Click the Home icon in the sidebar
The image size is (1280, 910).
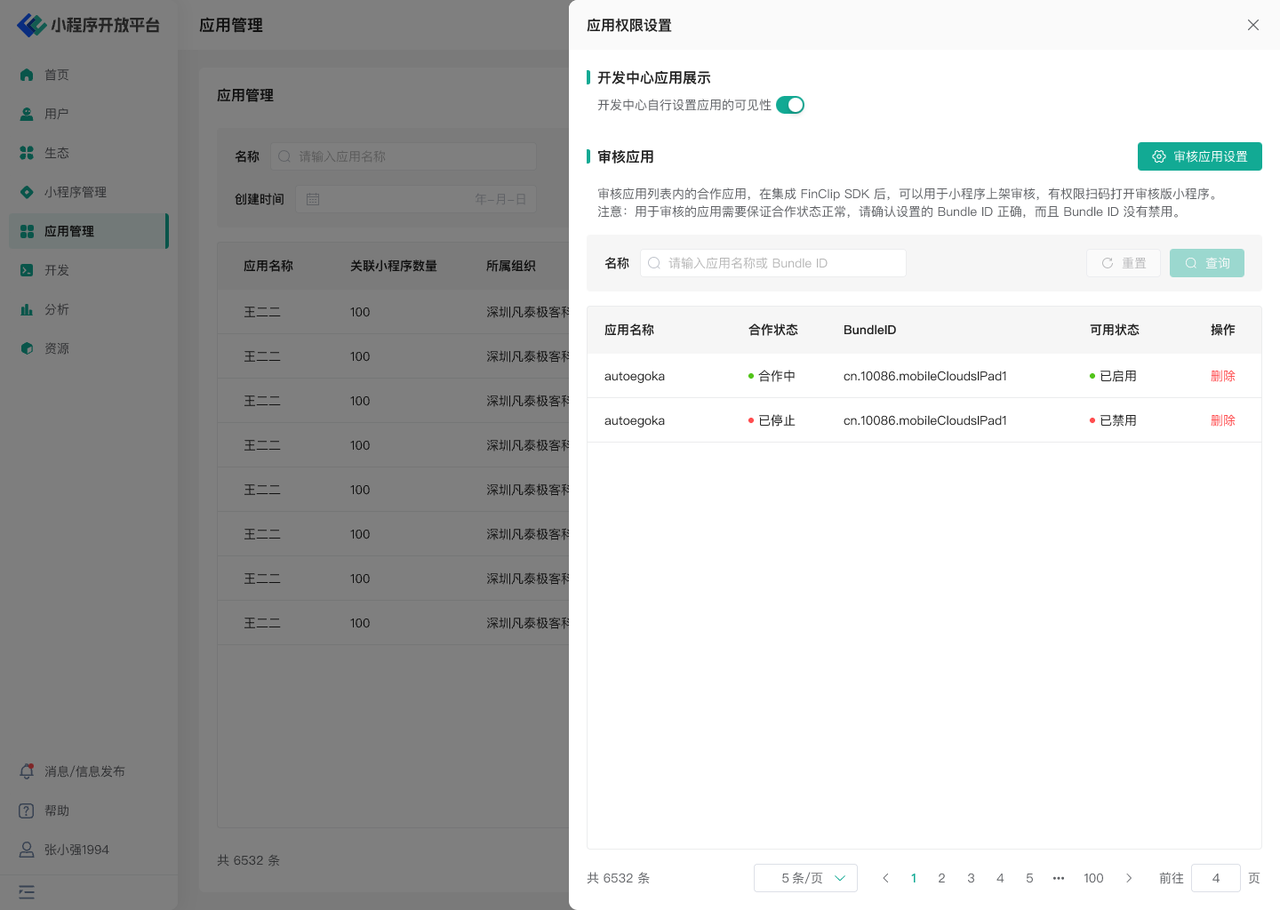tap(27, 75)
